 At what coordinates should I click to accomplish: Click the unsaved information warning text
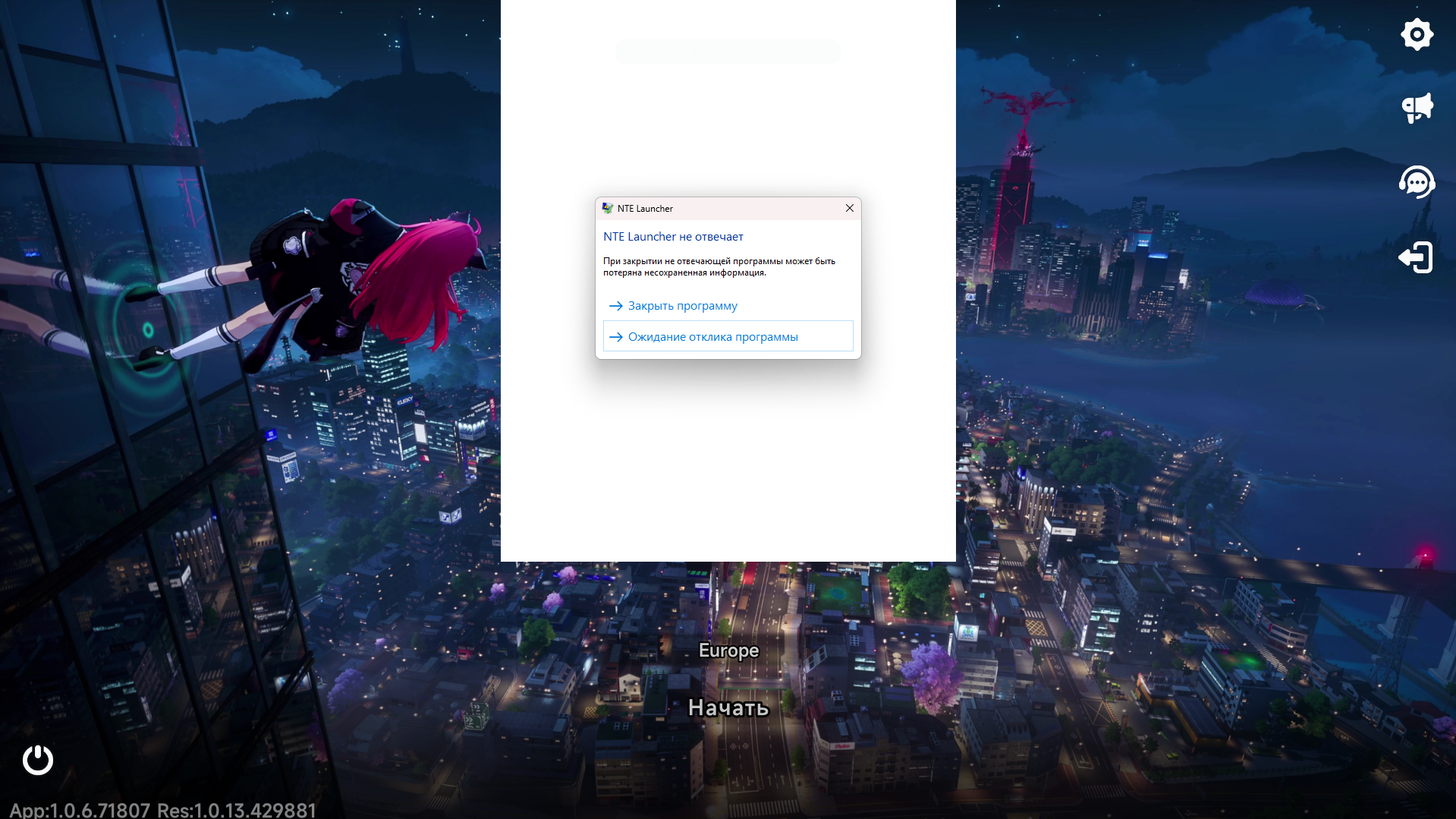click(x=719, y=266)
